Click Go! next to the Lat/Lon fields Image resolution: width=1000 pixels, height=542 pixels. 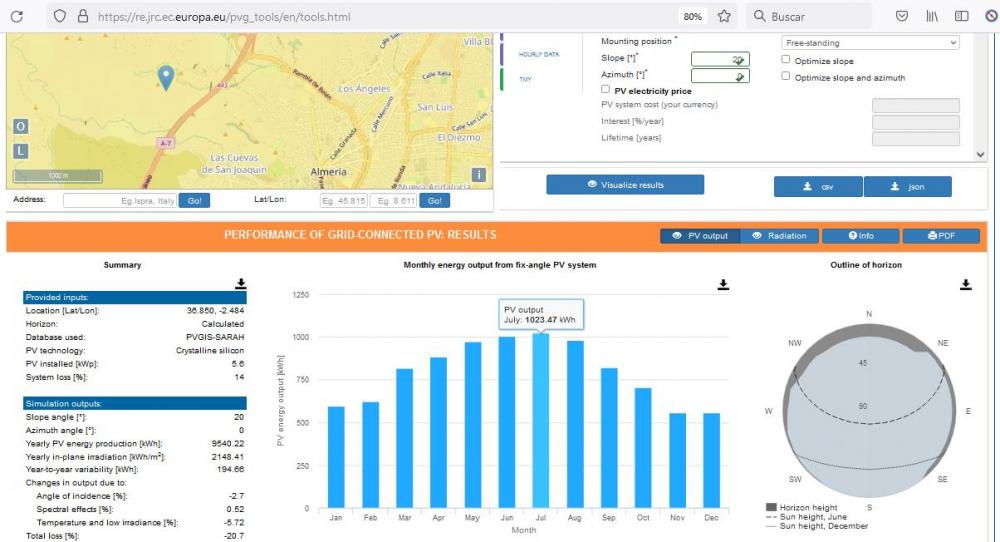coord(434,201)
